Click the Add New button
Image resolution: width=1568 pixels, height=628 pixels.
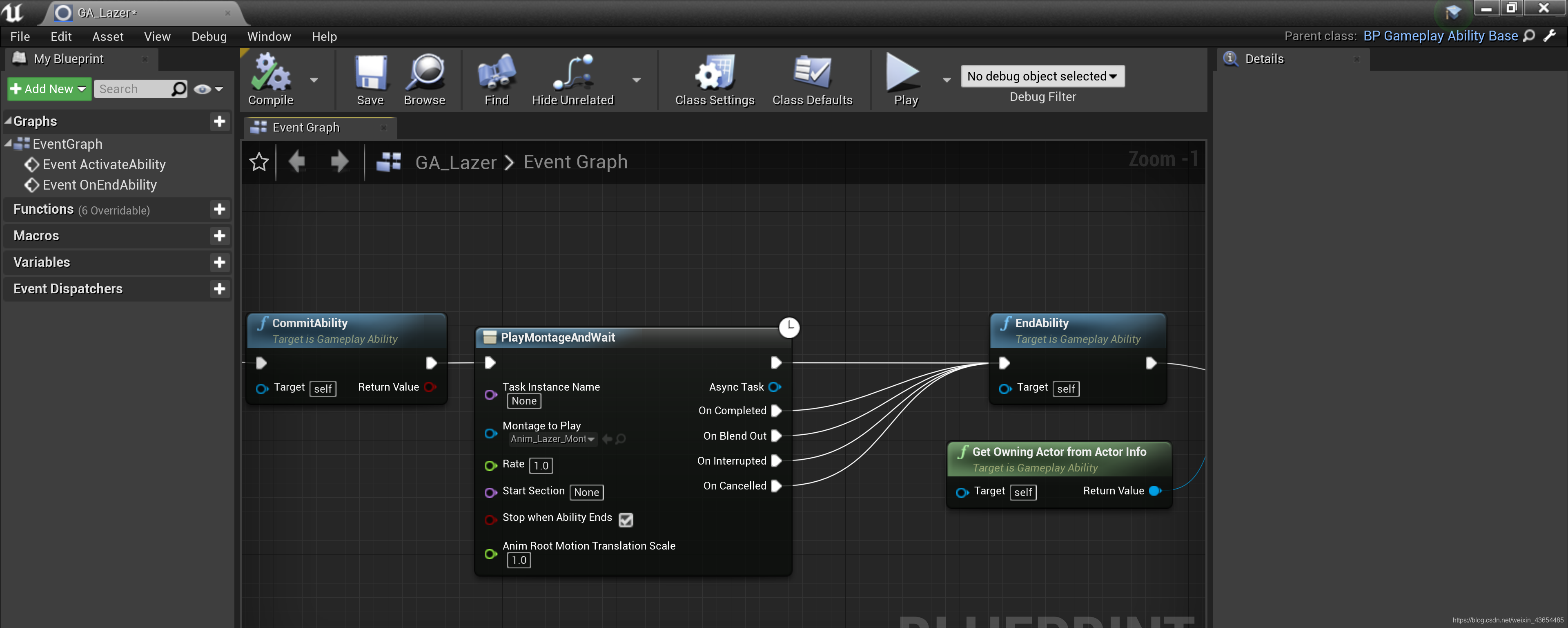(x=49, y=89)
